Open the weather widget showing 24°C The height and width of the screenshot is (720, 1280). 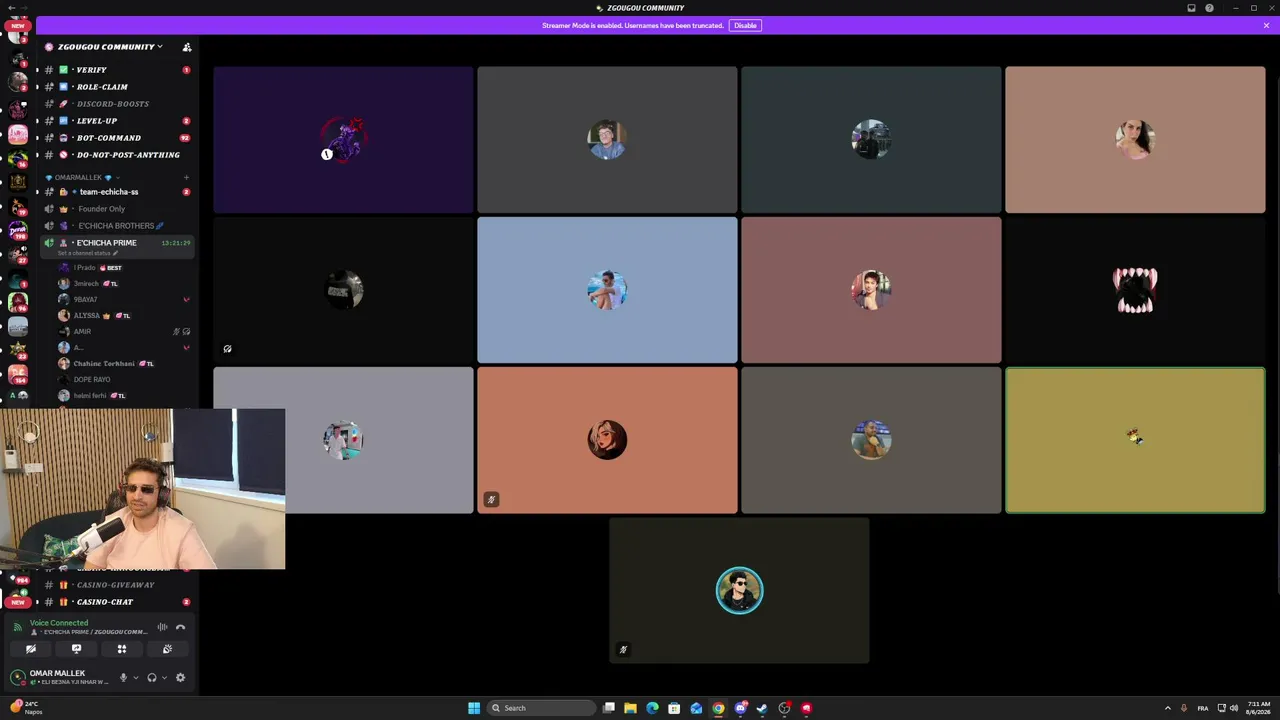[x=27, y=708]
